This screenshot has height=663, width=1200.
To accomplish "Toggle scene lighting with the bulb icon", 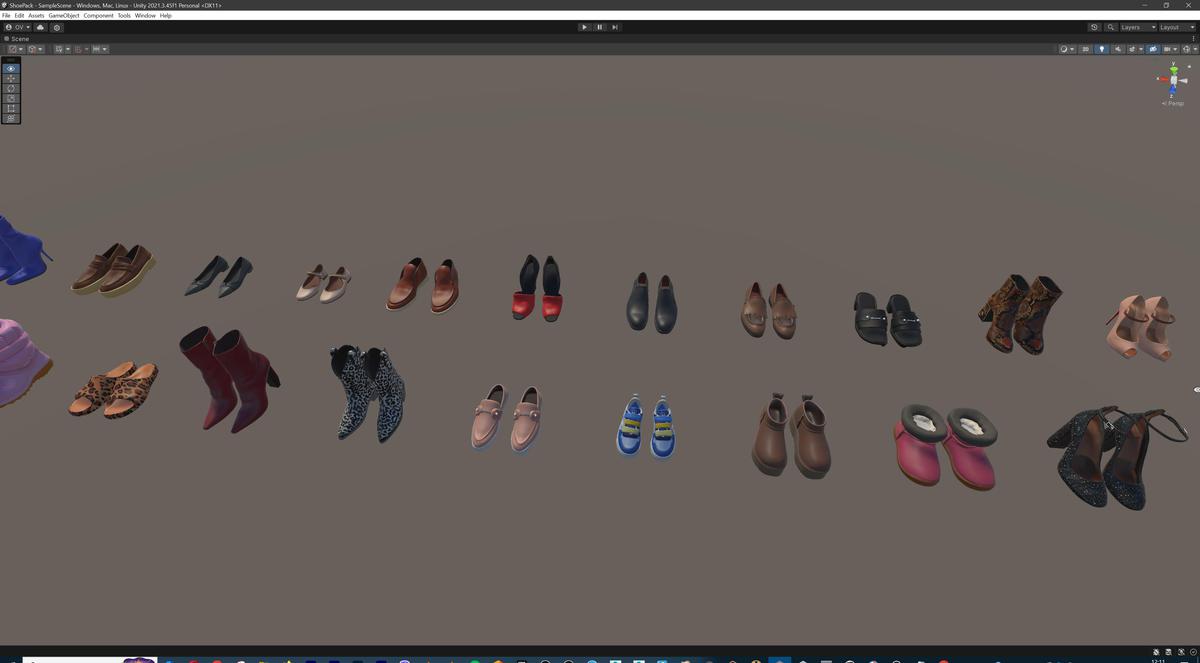I will coord(1102,48).
